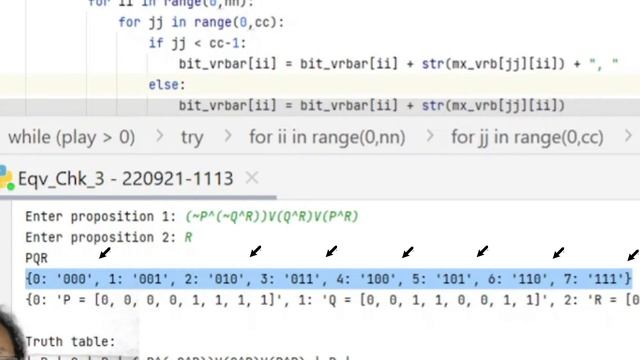Click 'Enter proposition 2:' console line
This screenshot has width=640, height=360.
109,238
